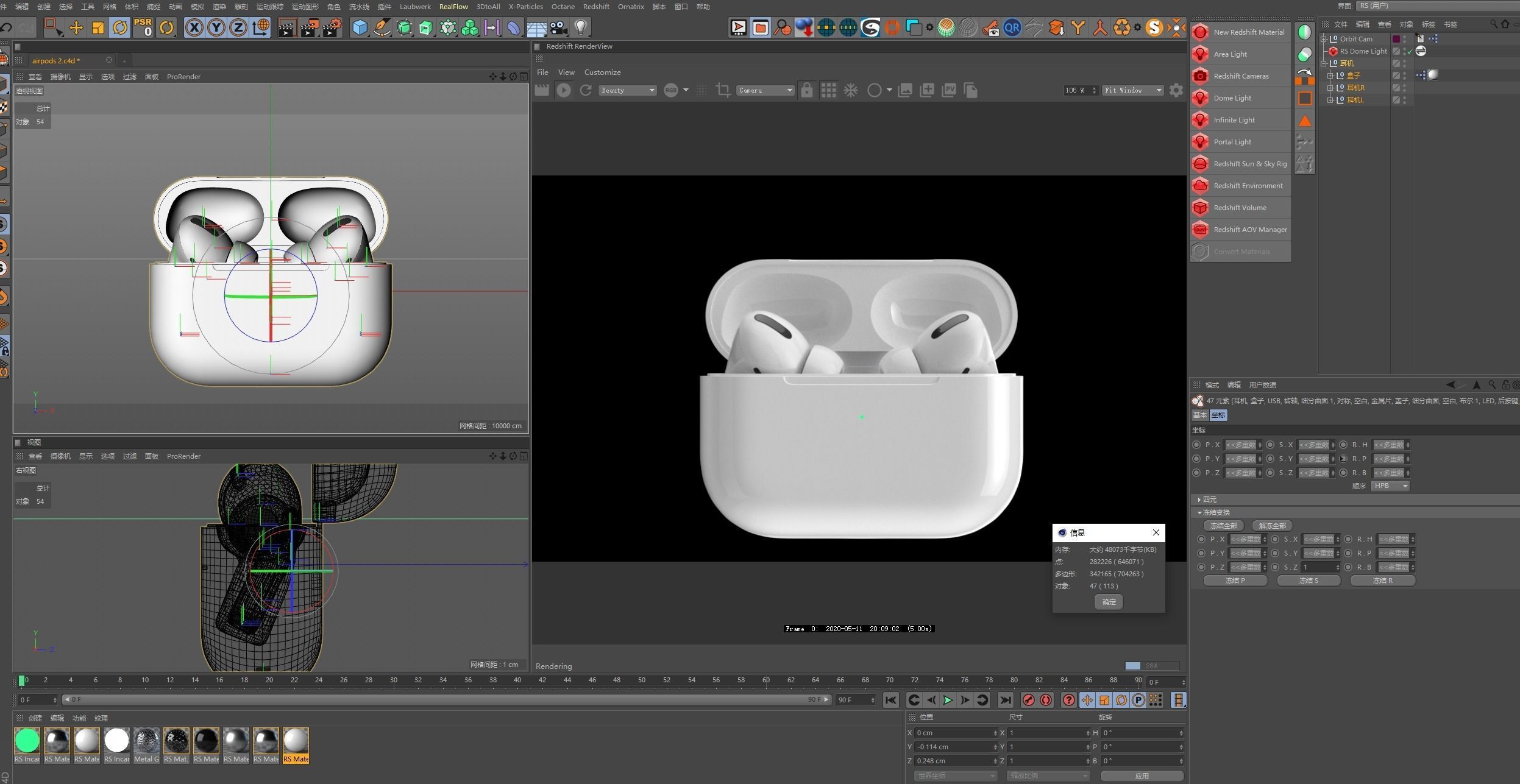
Task: Click the PSR reset icon
Action: tap(143, 27)
